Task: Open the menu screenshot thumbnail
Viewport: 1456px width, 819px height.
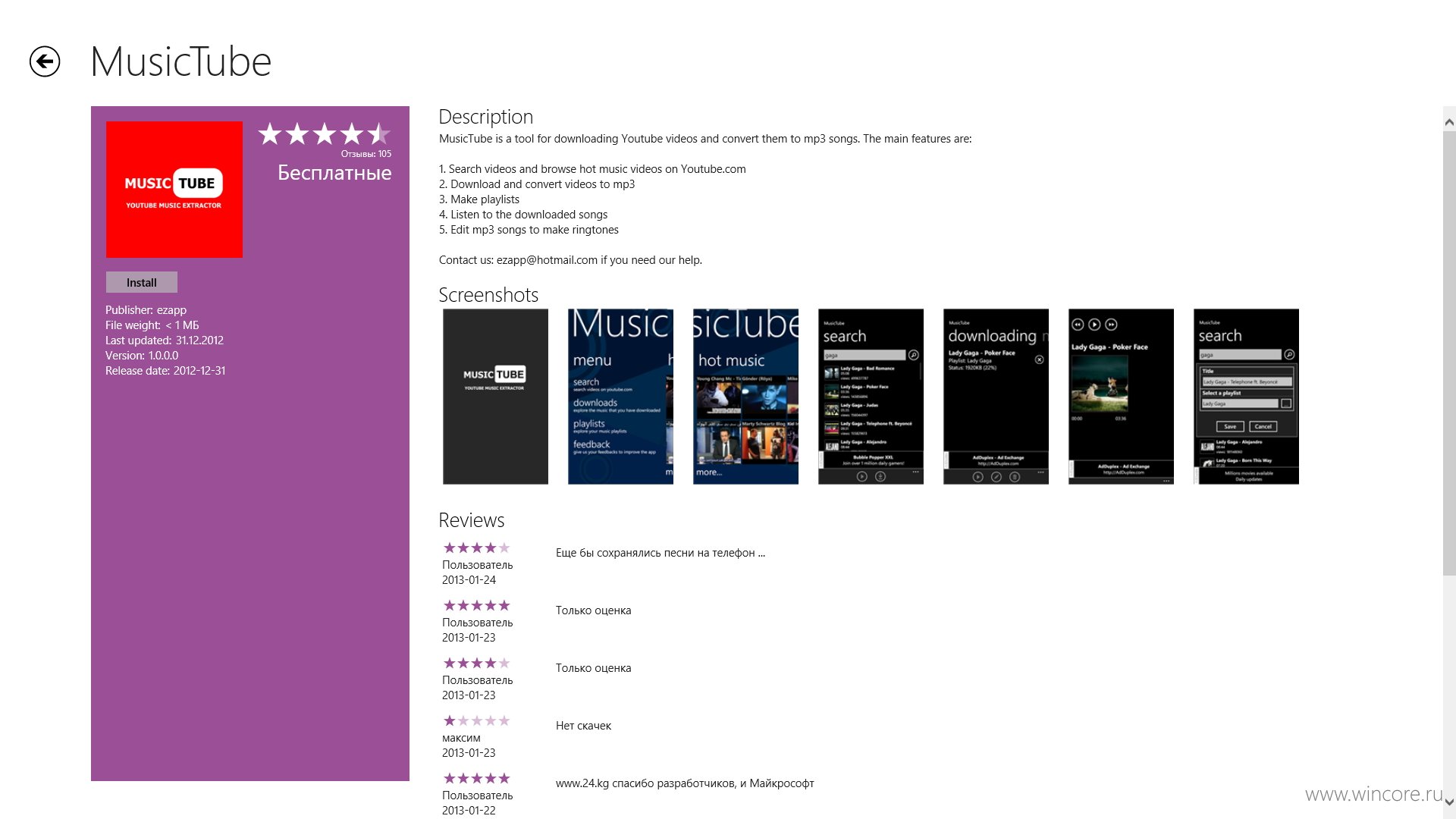Action: click(x=620, y=396)
